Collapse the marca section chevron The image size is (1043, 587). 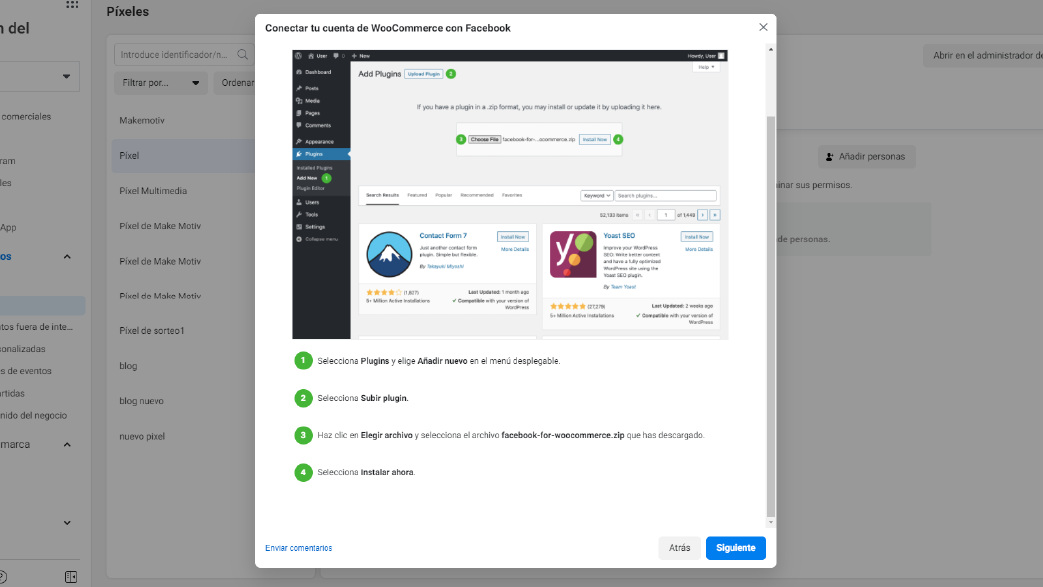tap(67, 444)
